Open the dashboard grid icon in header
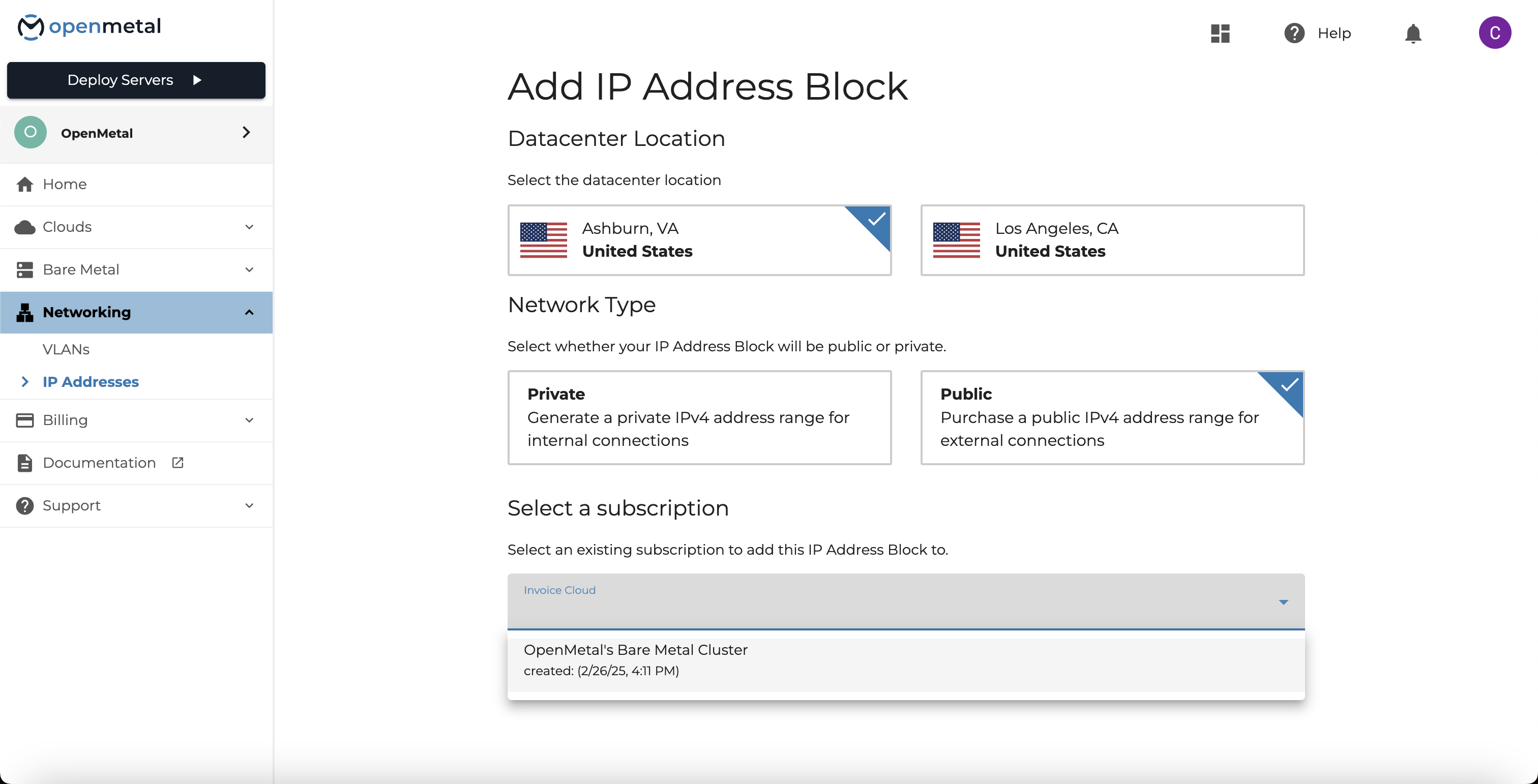The width and height of the screenshot is (1538, 784). click(x=1221, y=33)
